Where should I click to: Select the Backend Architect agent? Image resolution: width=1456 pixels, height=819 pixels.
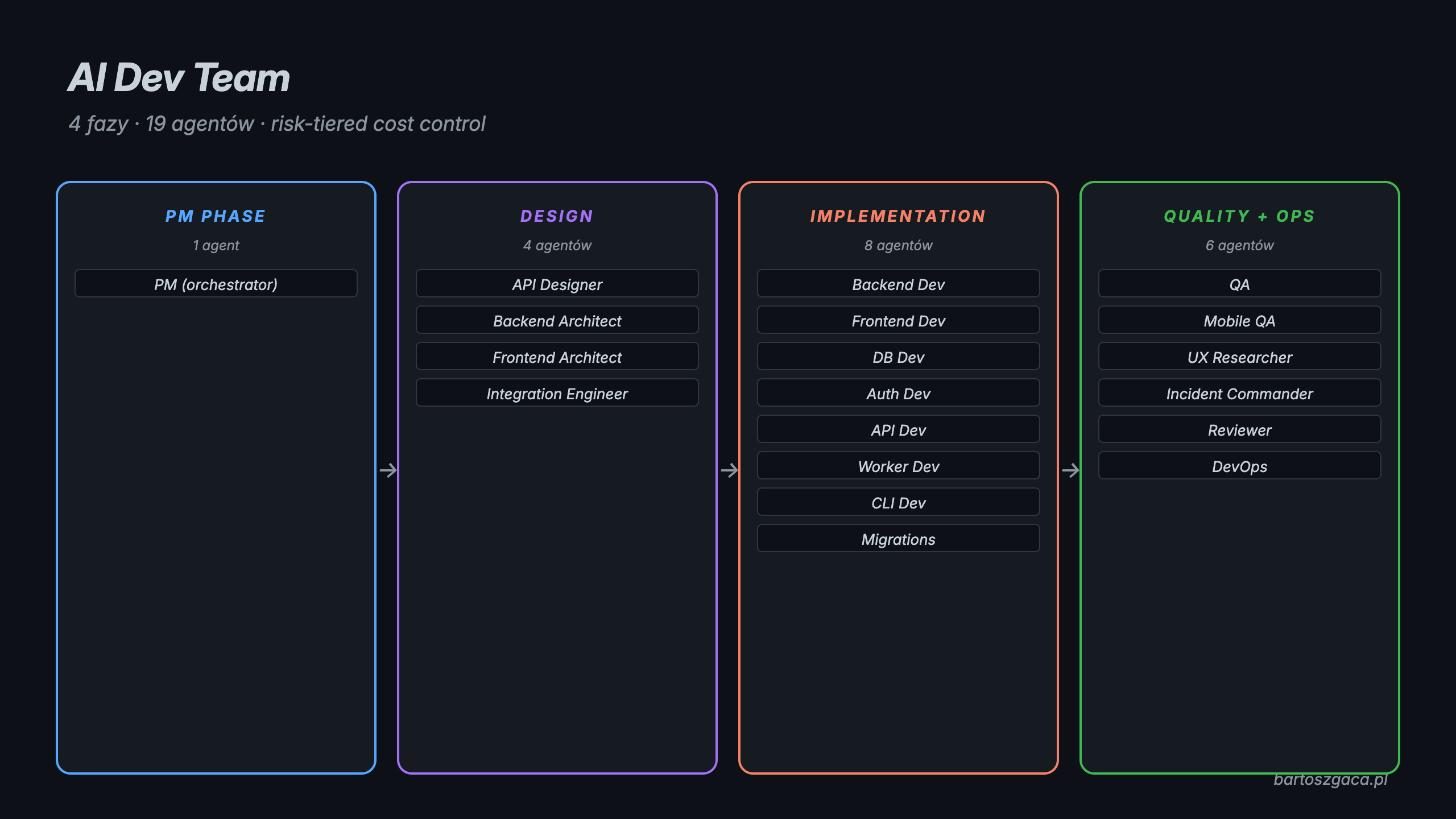click(x=557, y=320)
